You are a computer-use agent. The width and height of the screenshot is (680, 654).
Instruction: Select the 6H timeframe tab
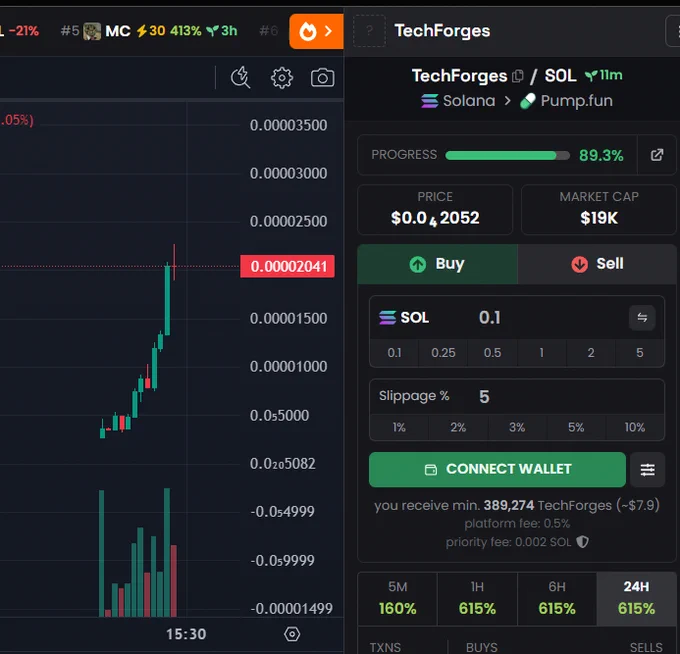pyautogui.click(x=557, y=599)
